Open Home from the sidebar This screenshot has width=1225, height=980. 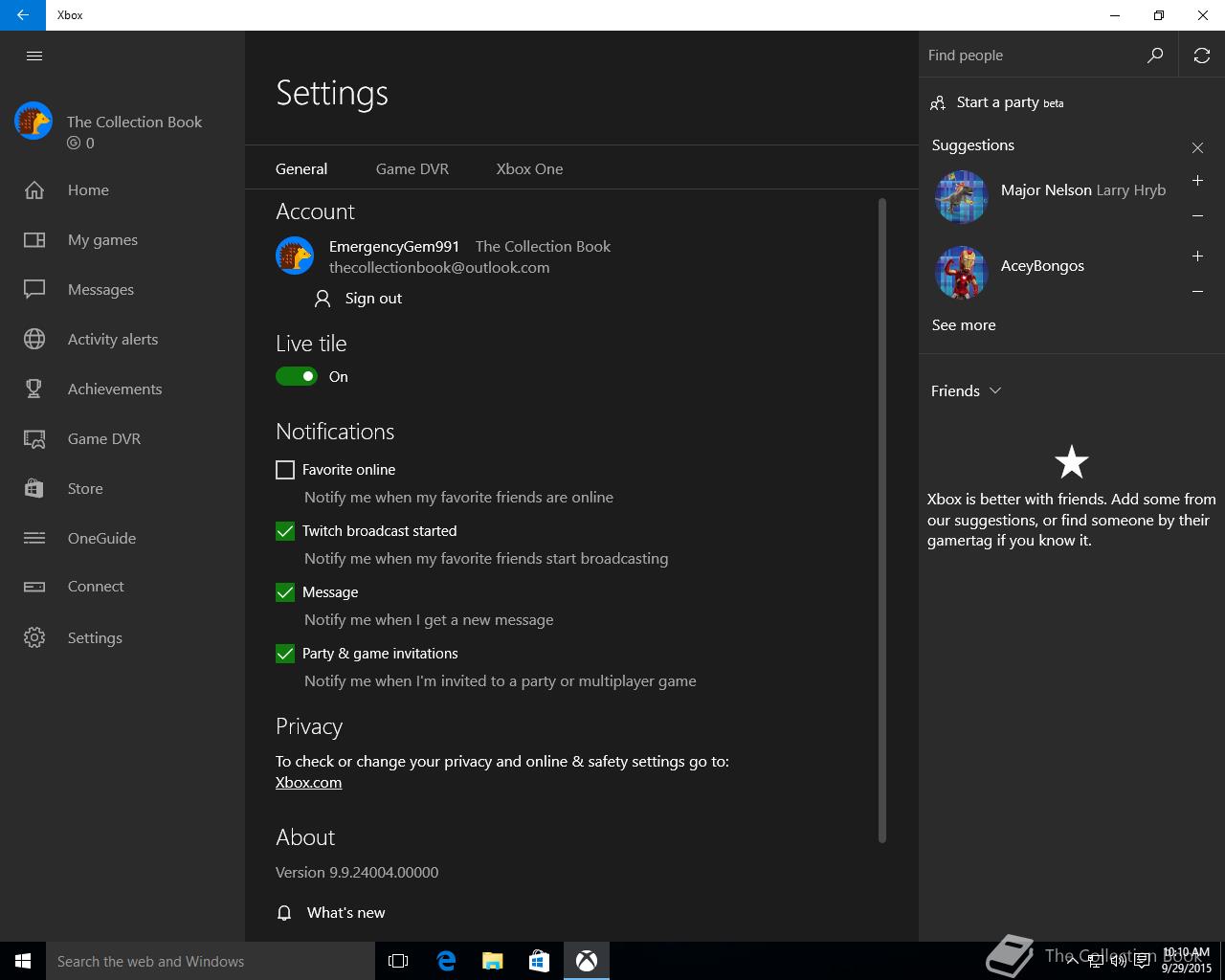pyautogui.click(x=88, y=190)
